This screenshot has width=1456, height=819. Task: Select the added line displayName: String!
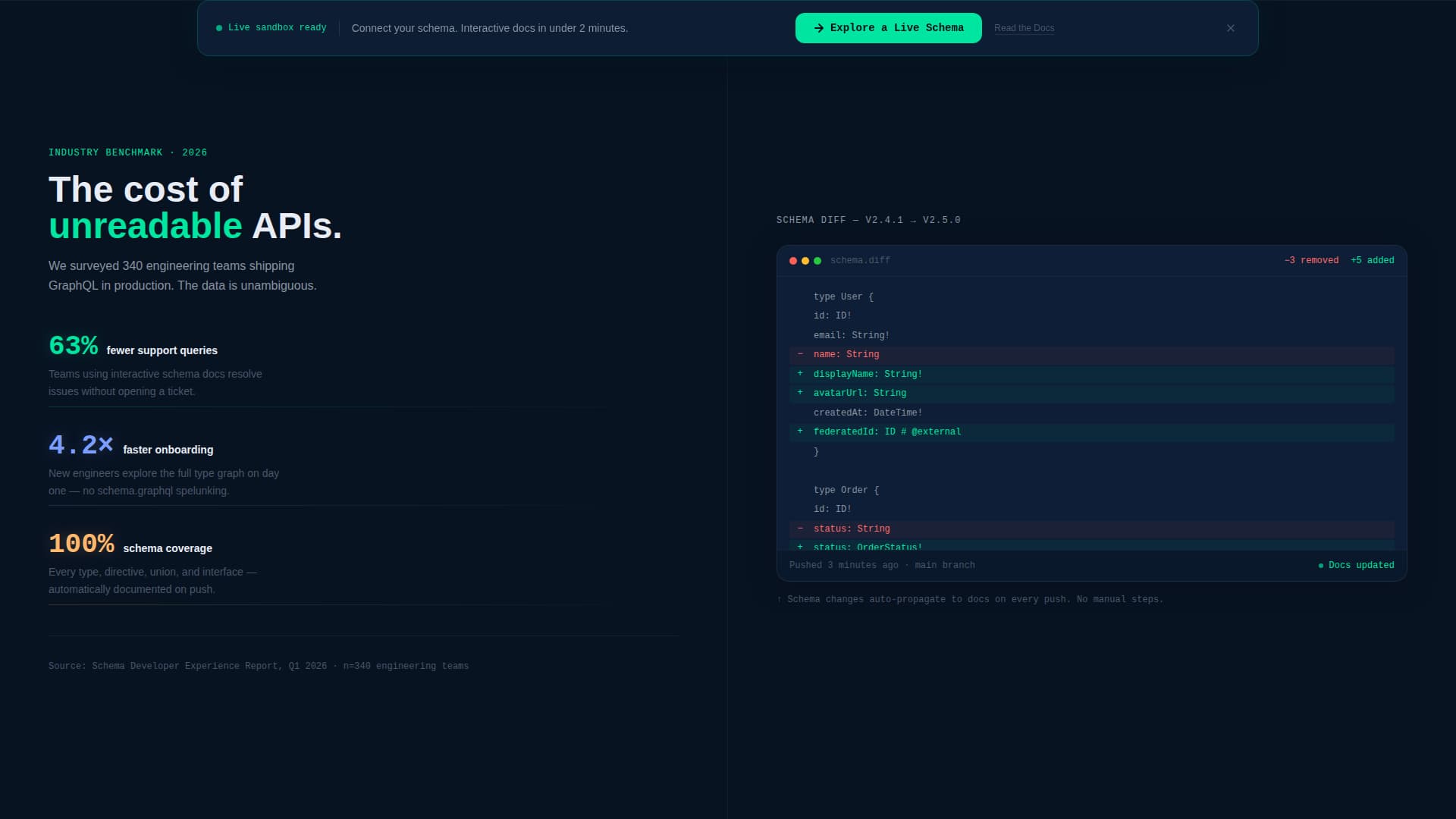(x=1091, y=375)
